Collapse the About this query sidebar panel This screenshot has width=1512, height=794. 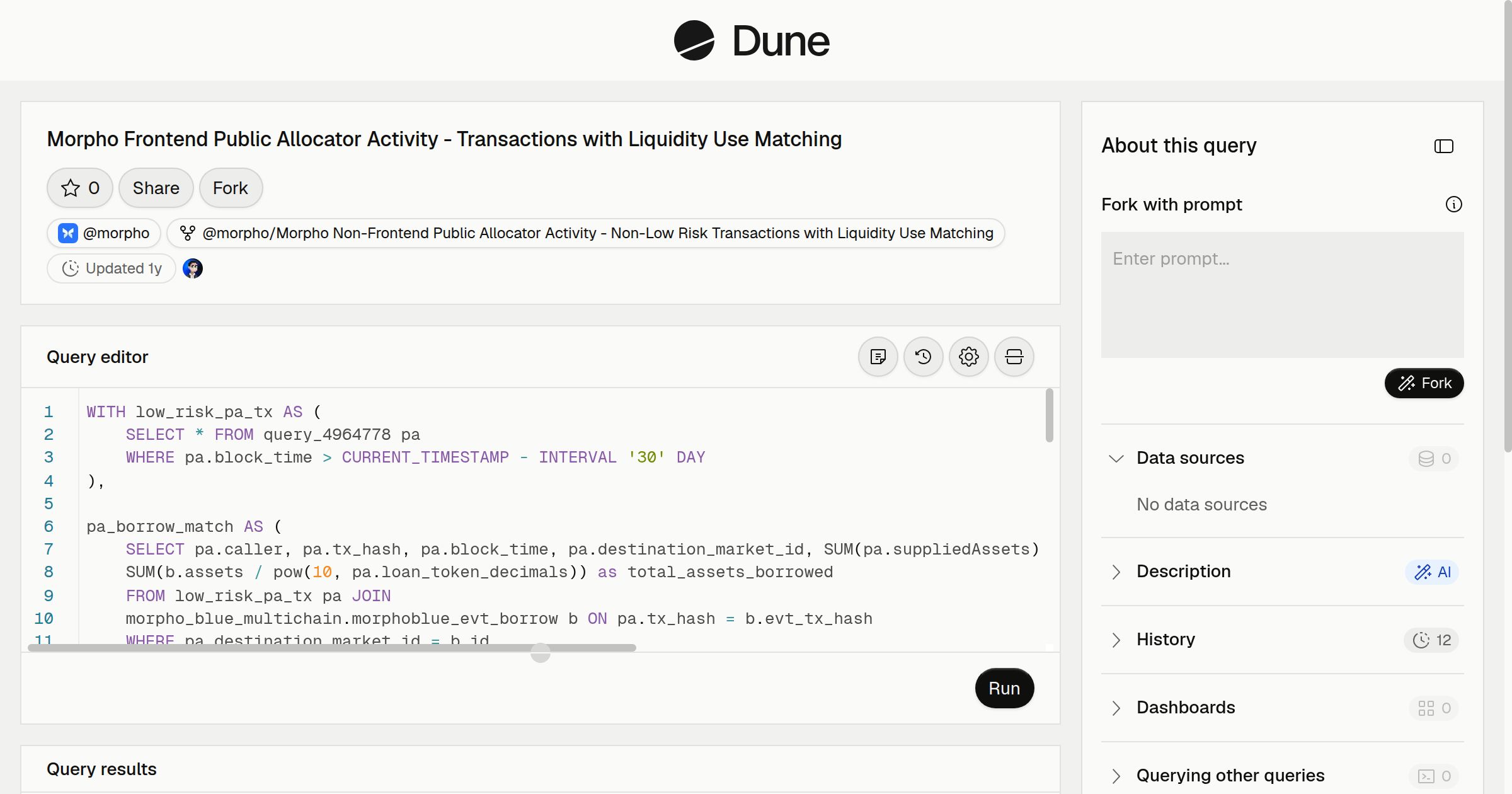click(x=1443, y=146)
